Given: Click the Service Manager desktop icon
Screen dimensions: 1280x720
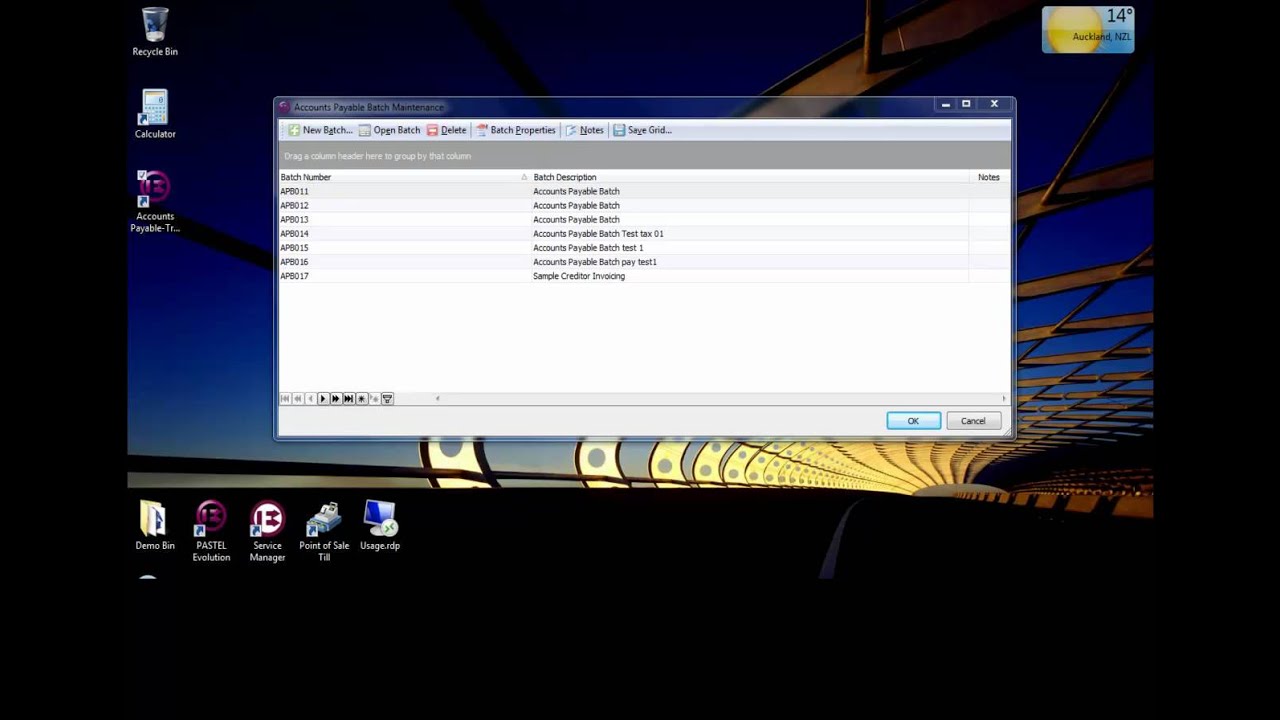Looking at the screenshot, I should click(267, 531).
